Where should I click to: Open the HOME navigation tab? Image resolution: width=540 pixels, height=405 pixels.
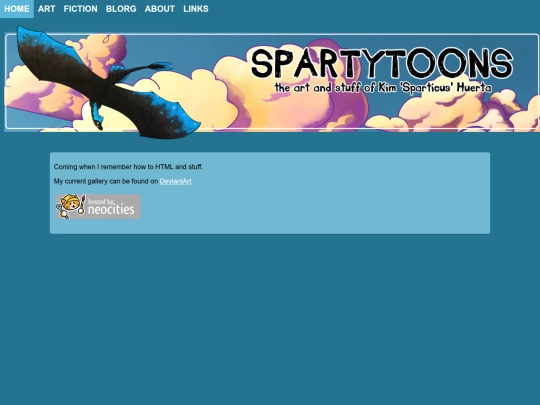(17, 9)
